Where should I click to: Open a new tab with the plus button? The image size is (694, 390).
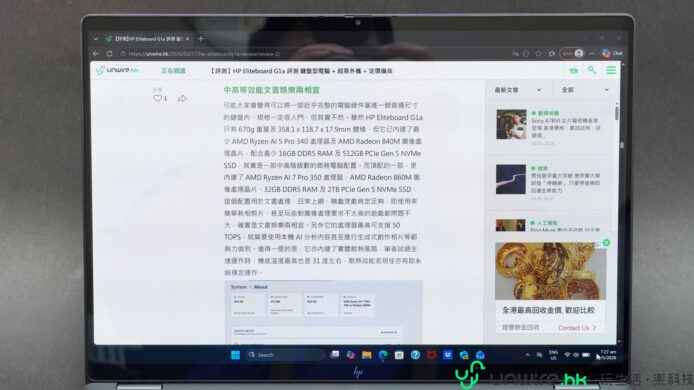click(x=200, y=39)
